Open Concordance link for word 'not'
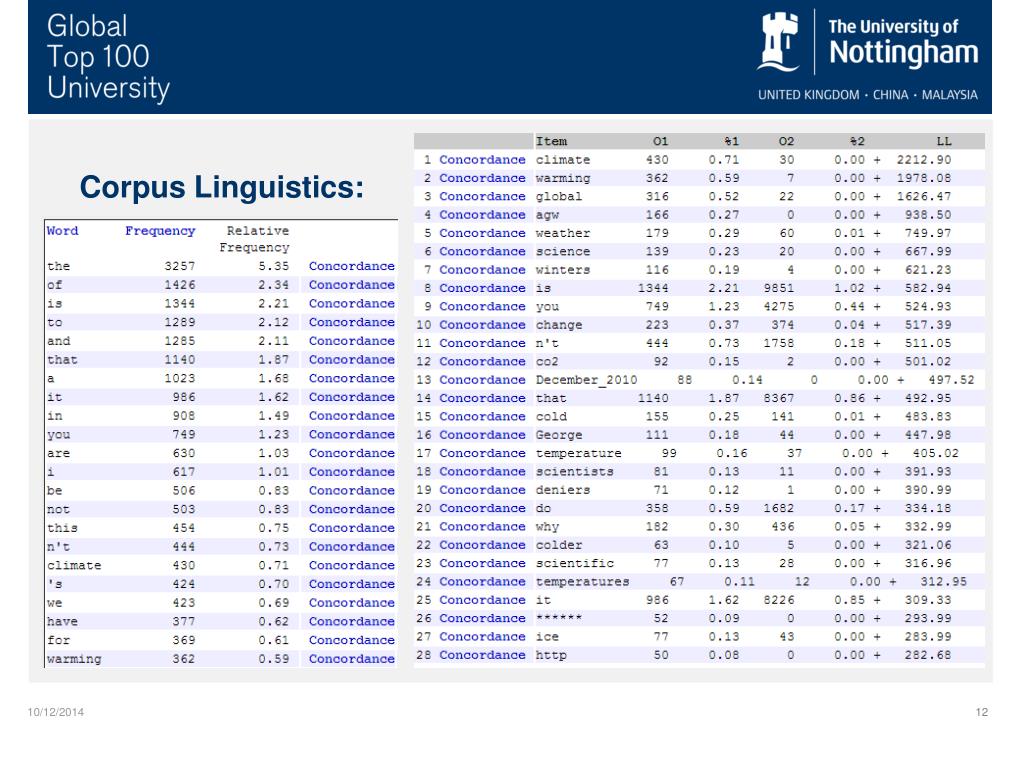Viewport: 1024px width, 768px height. tap(351, 509)
